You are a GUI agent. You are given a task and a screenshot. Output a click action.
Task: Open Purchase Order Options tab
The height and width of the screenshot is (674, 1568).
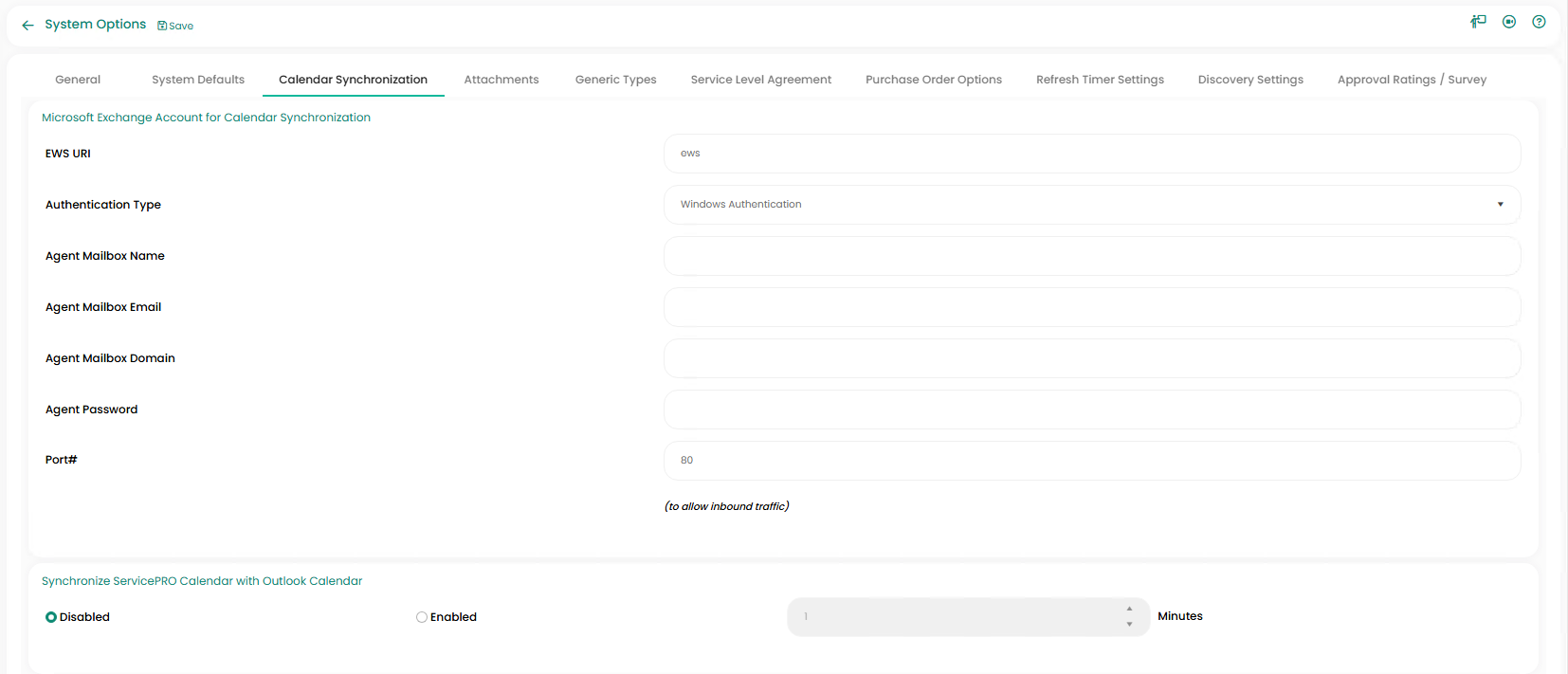(x=934, y=80)
